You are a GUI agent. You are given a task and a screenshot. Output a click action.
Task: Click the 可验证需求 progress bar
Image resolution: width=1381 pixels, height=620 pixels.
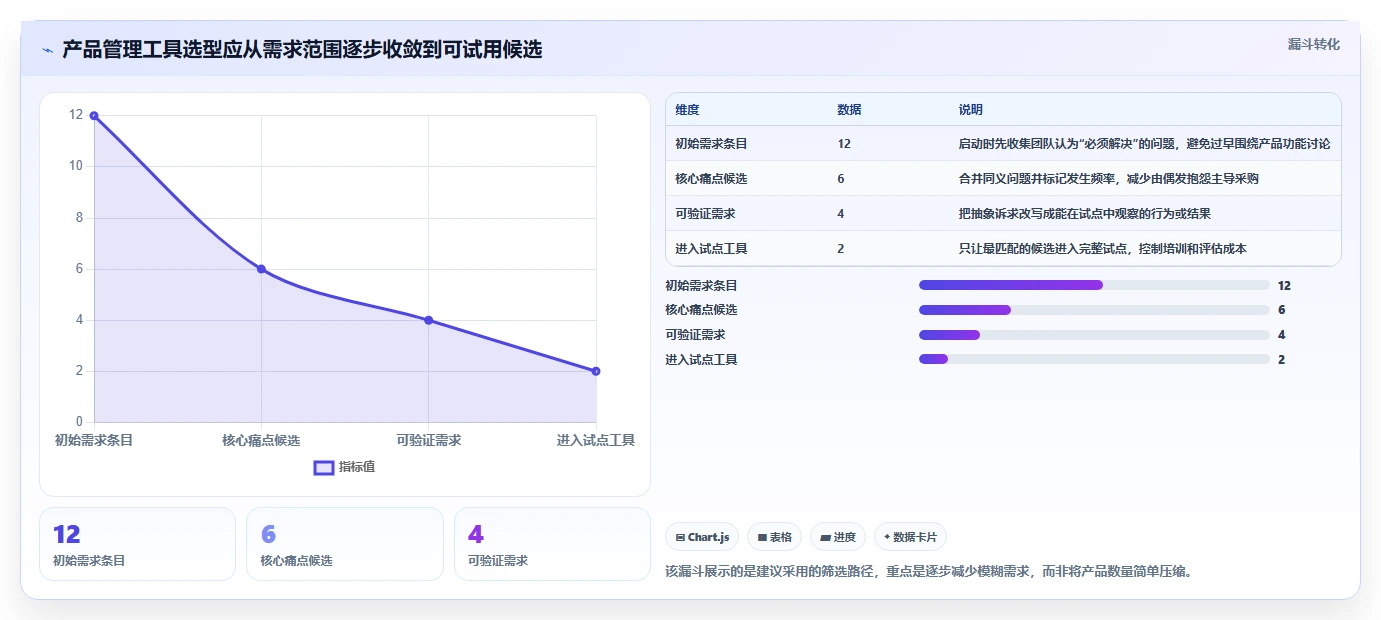pyautogui.click(x=1094, y=335)
